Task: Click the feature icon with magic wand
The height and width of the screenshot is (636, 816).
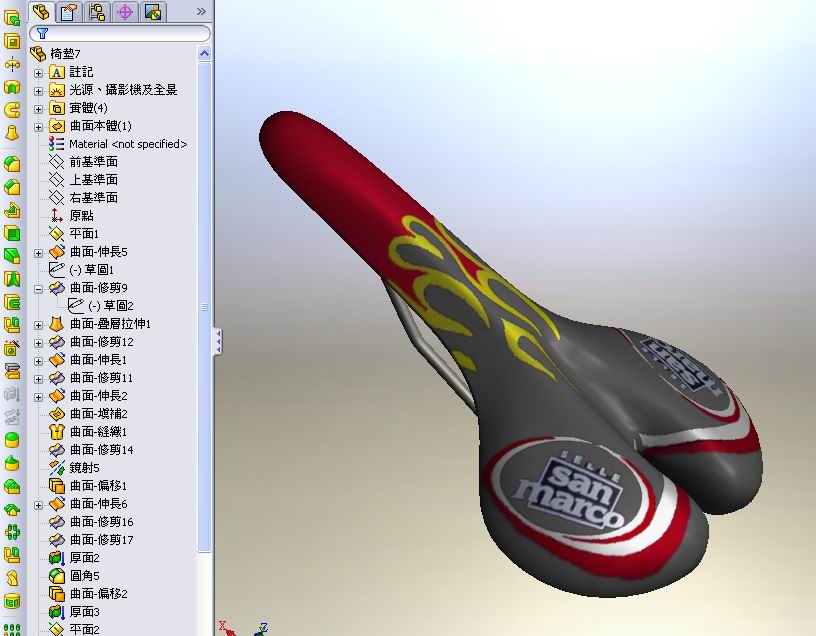Action: tap(12, 348)
